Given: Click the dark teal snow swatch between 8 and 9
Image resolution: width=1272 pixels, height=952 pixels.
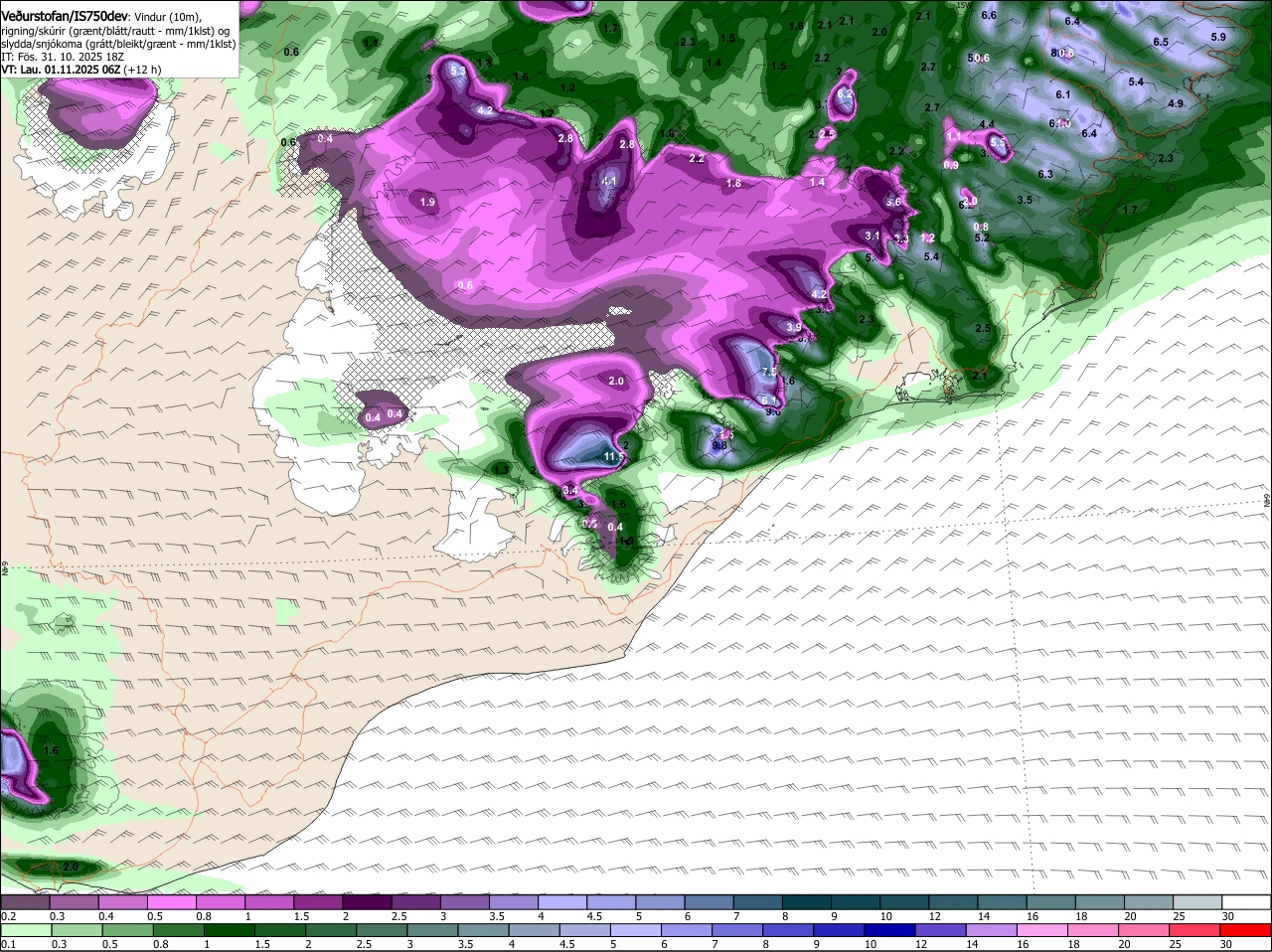Looking at the screenshot, I should point(807,901).
